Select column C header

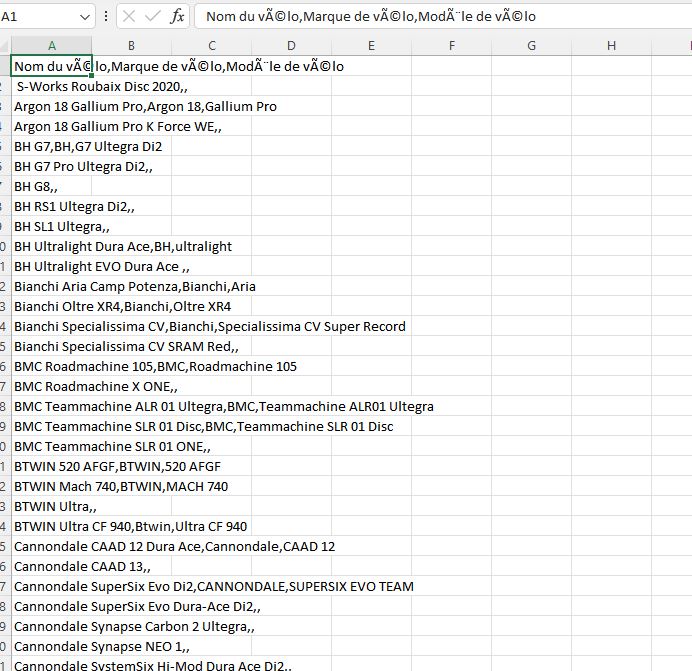211,45
